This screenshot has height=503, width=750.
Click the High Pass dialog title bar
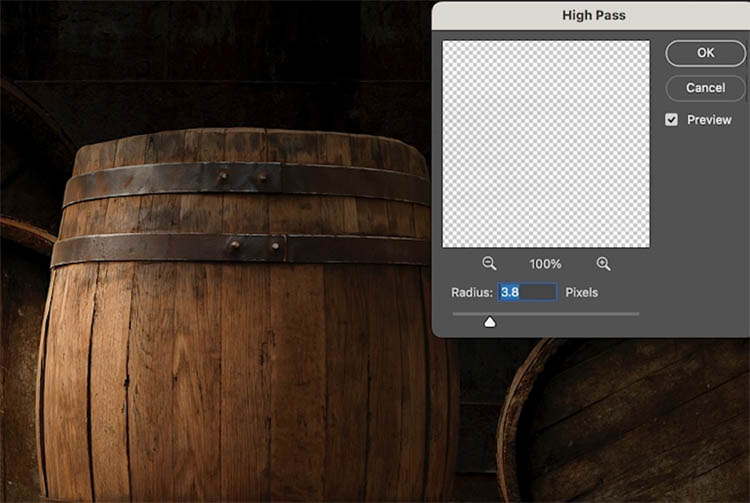591,15
